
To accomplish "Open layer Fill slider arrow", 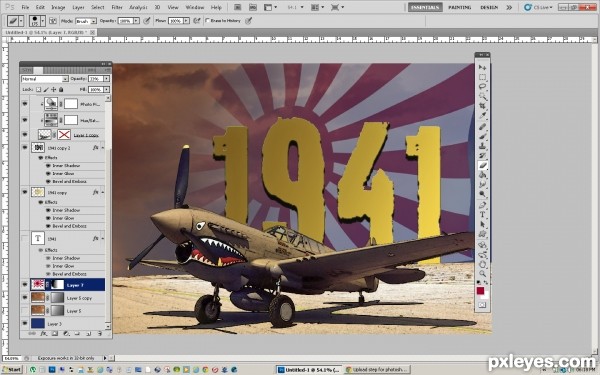I will point(106,90).
